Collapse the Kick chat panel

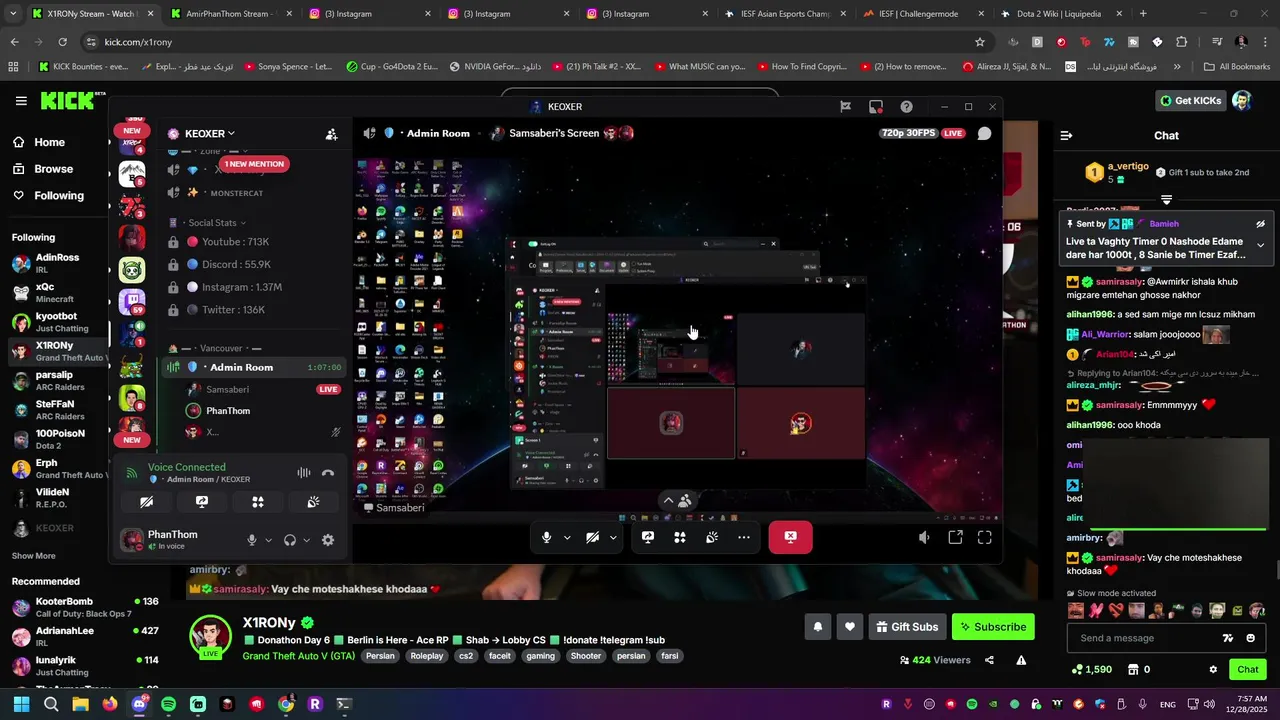(1066, 135)
